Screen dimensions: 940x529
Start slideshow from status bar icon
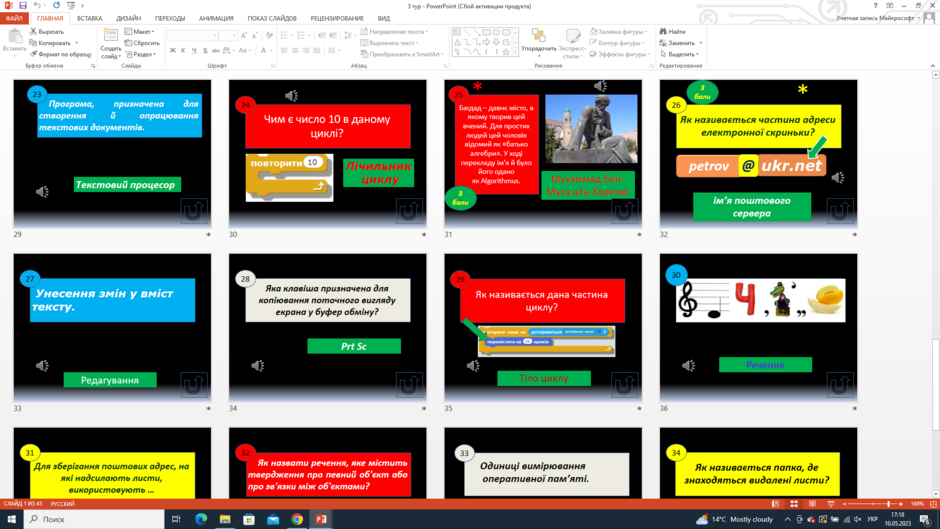(831, 504)
